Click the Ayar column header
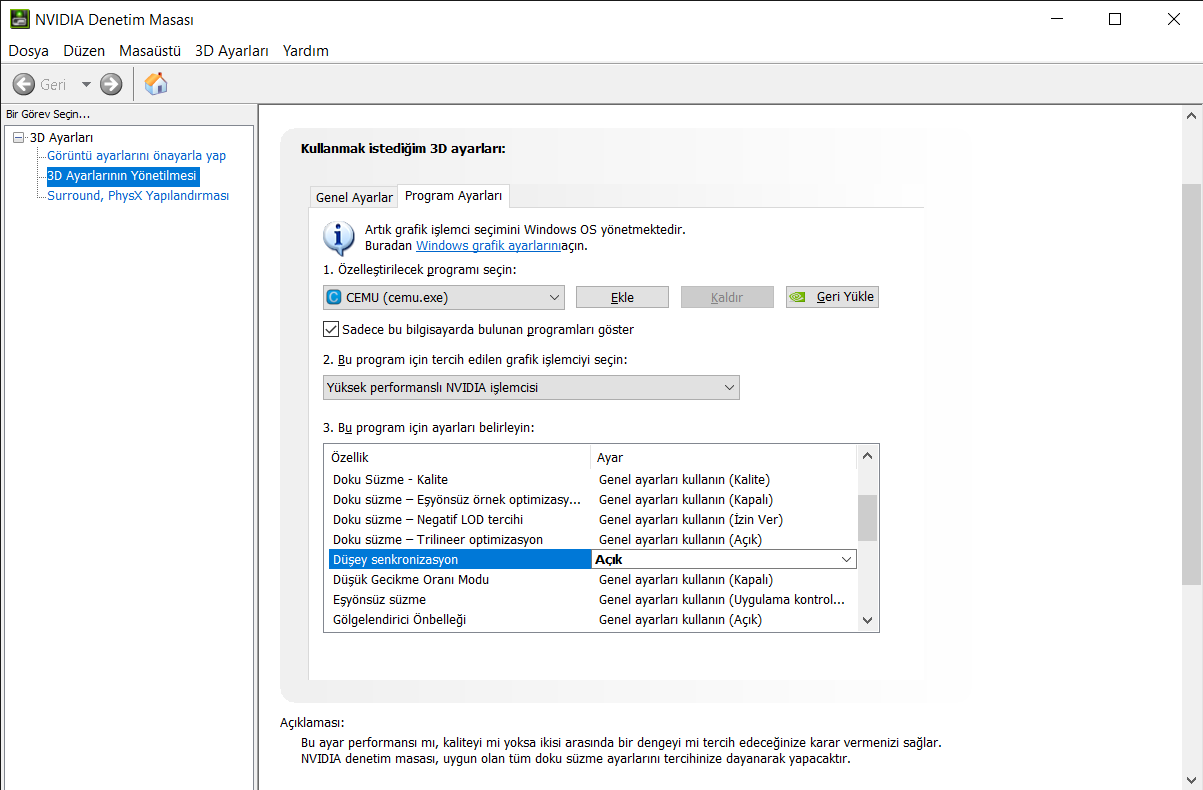Image resolution: width=1203 pixels, height=790 pixels. [723, 457]
